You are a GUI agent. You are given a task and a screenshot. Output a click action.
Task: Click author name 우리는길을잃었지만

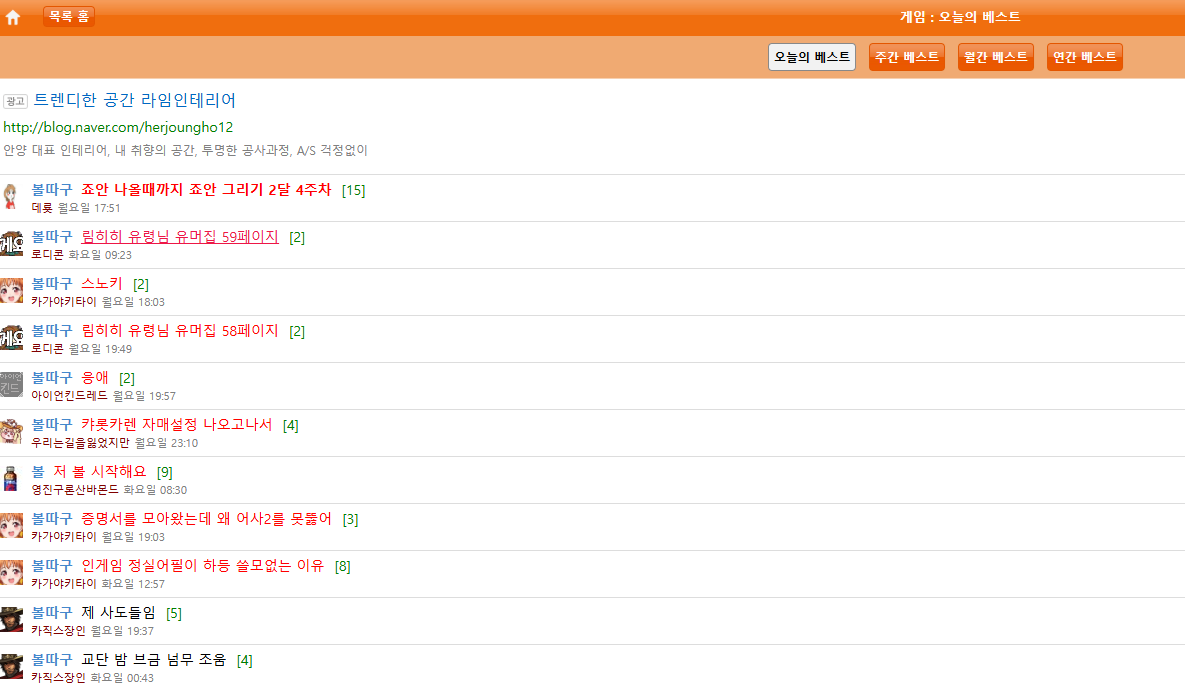point(80,442)
